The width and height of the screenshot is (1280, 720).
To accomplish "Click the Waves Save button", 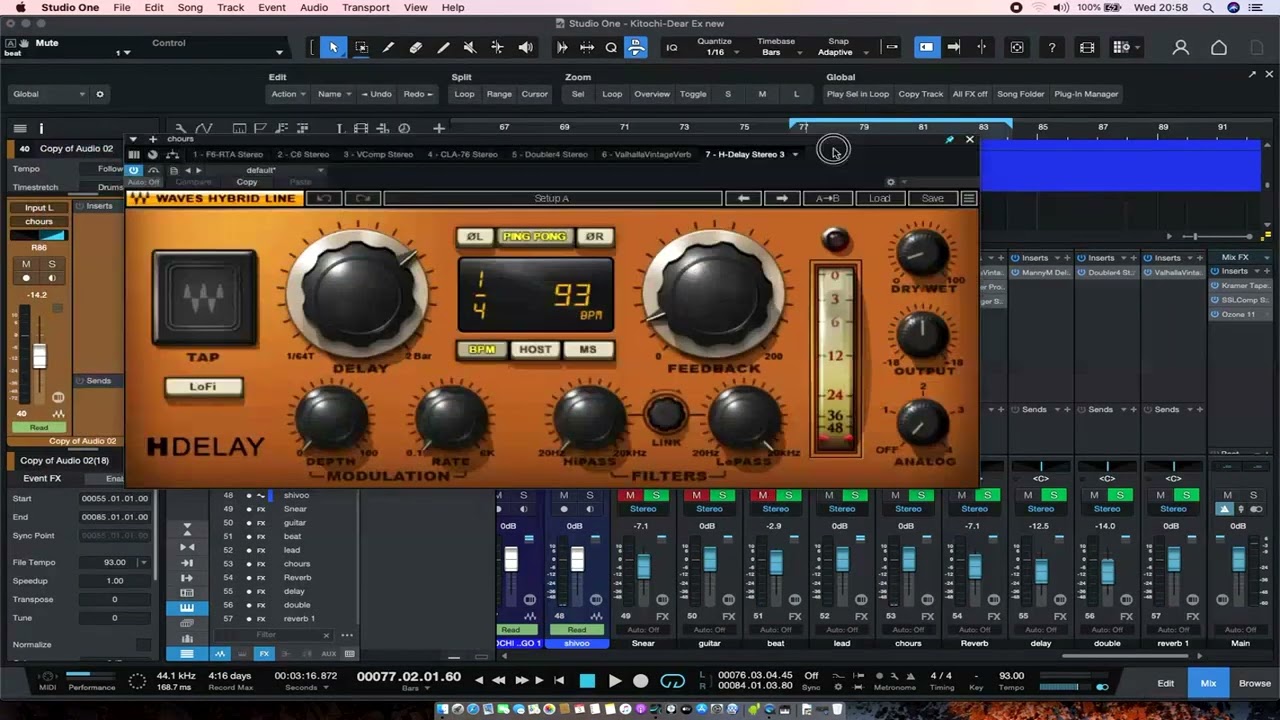I will tap(932, 198).
